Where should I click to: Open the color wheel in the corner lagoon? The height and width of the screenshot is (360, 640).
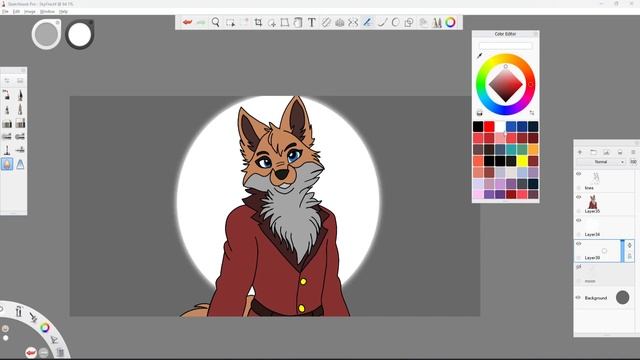coord(44,327)
